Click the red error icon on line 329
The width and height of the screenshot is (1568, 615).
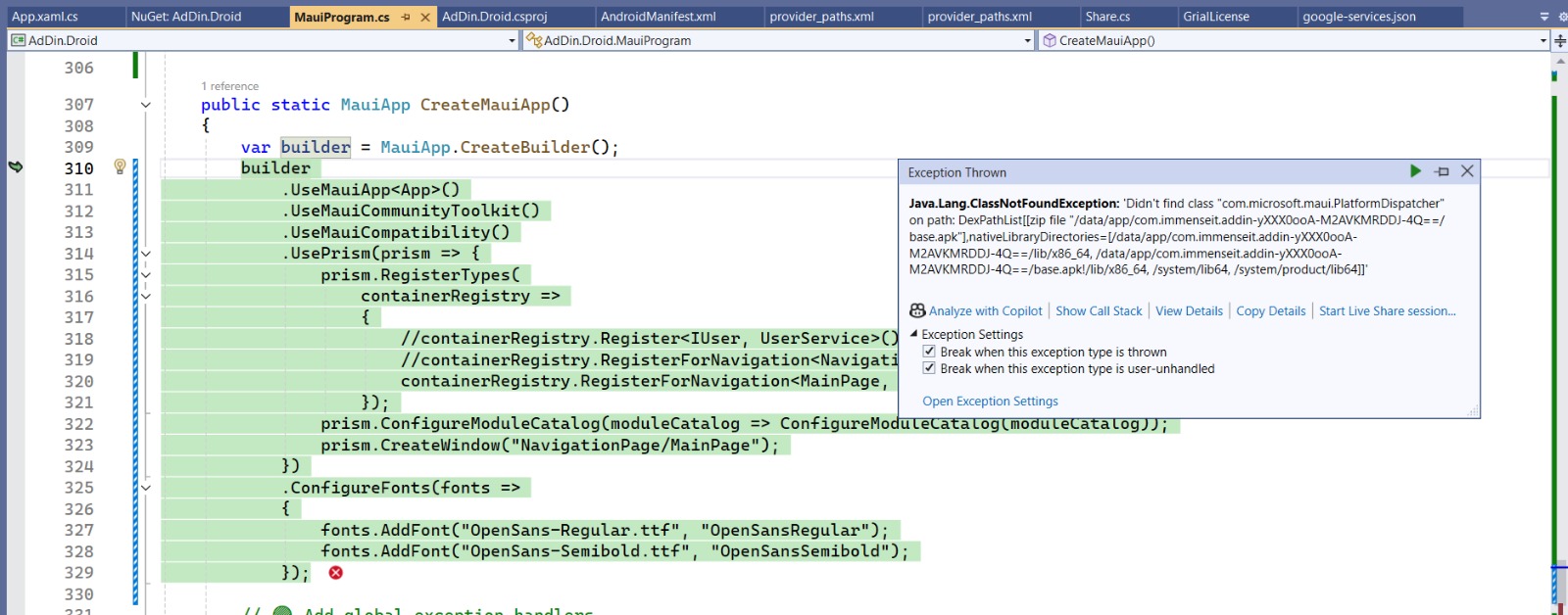click(x=336, y=573)
